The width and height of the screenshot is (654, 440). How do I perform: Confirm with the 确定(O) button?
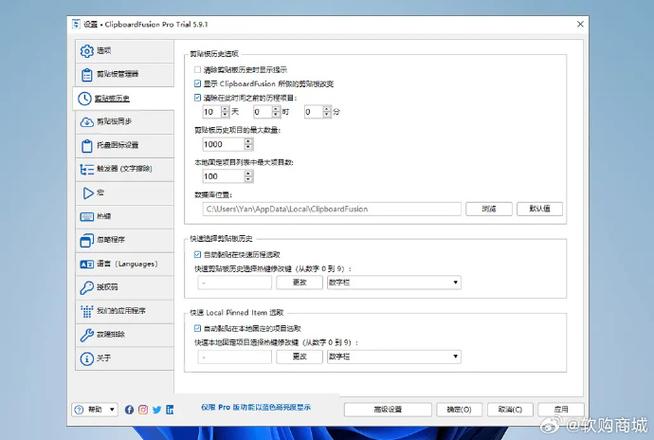click(x=459, y=410)
